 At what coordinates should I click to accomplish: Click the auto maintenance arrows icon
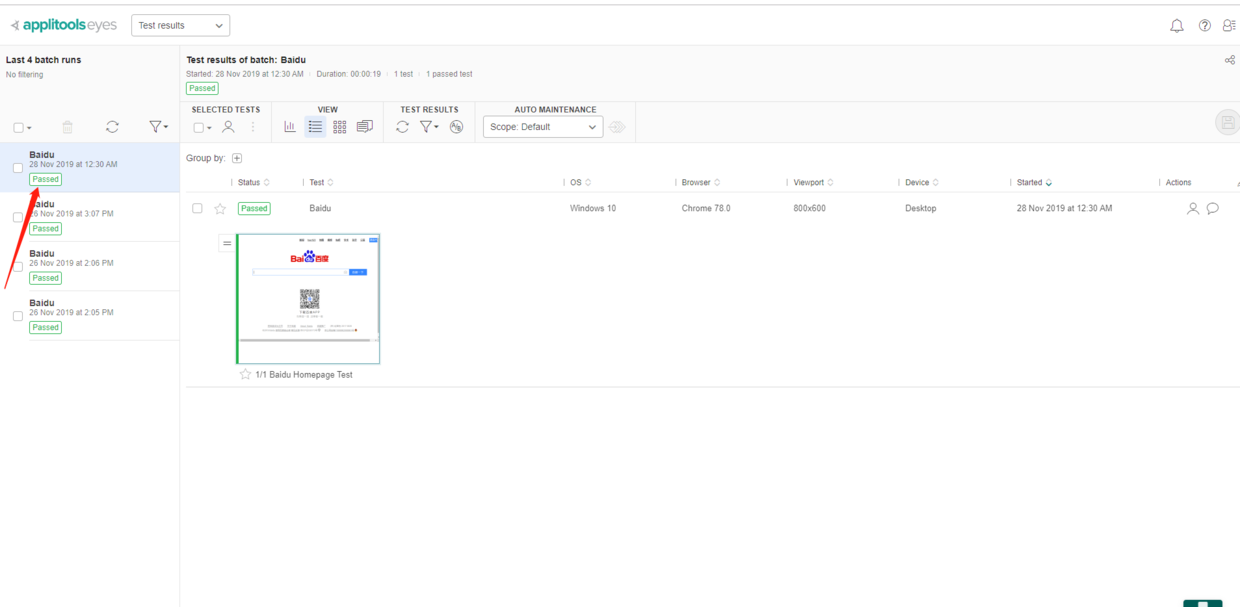[x=617, y=127]
